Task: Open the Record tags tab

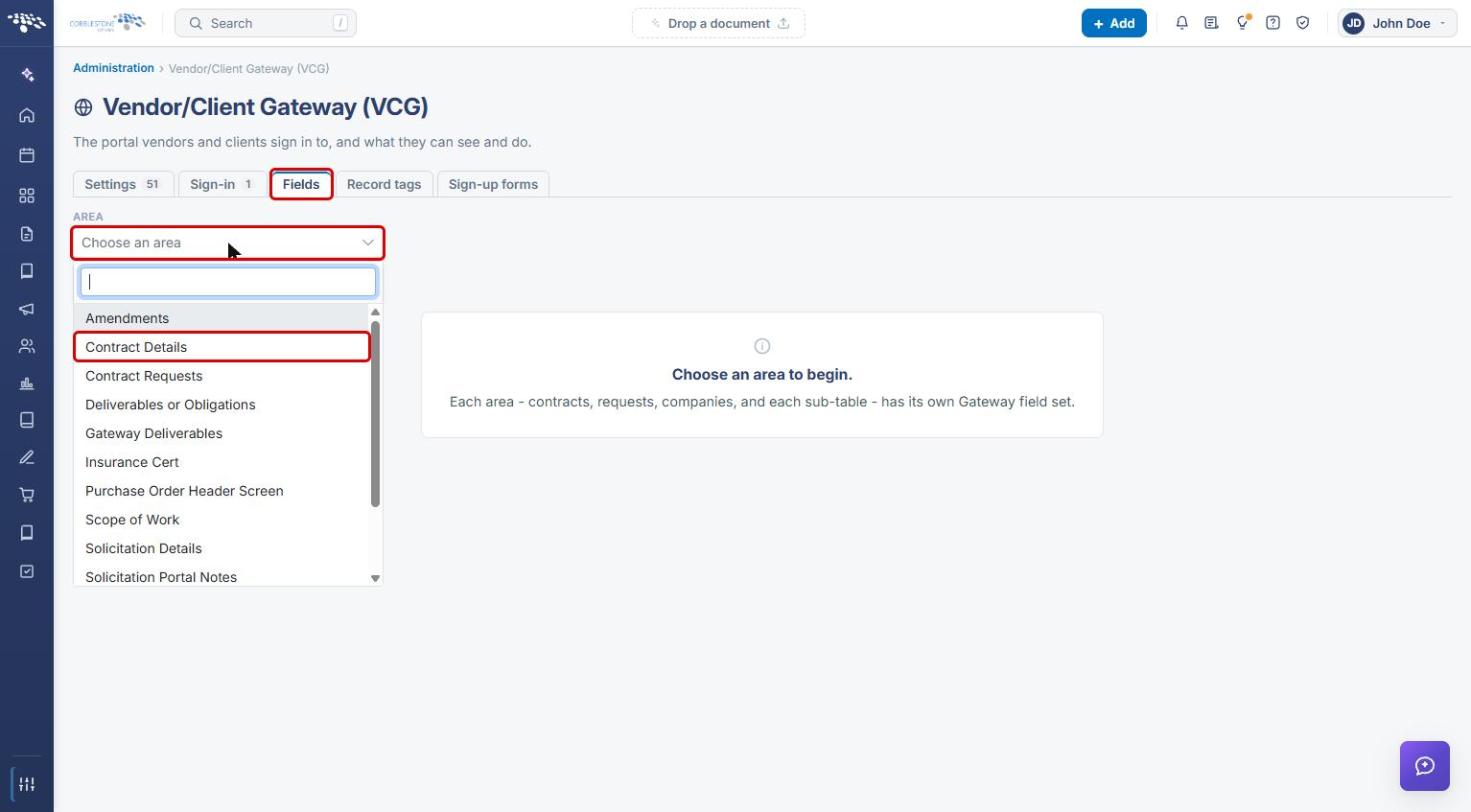Action: click(x=384, y=184)
